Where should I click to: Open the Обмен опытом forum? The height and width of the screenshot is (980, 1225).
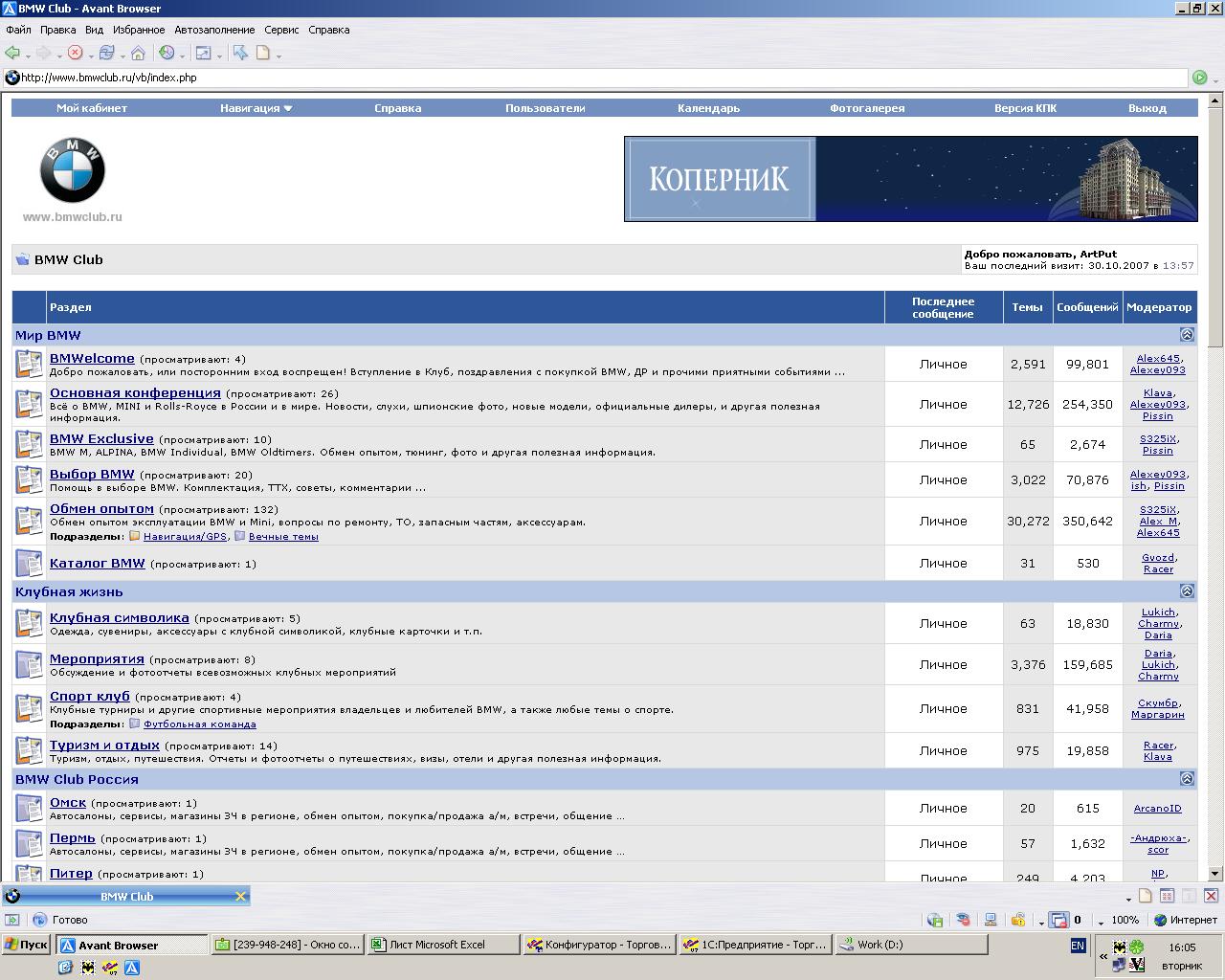pos(101,508)
